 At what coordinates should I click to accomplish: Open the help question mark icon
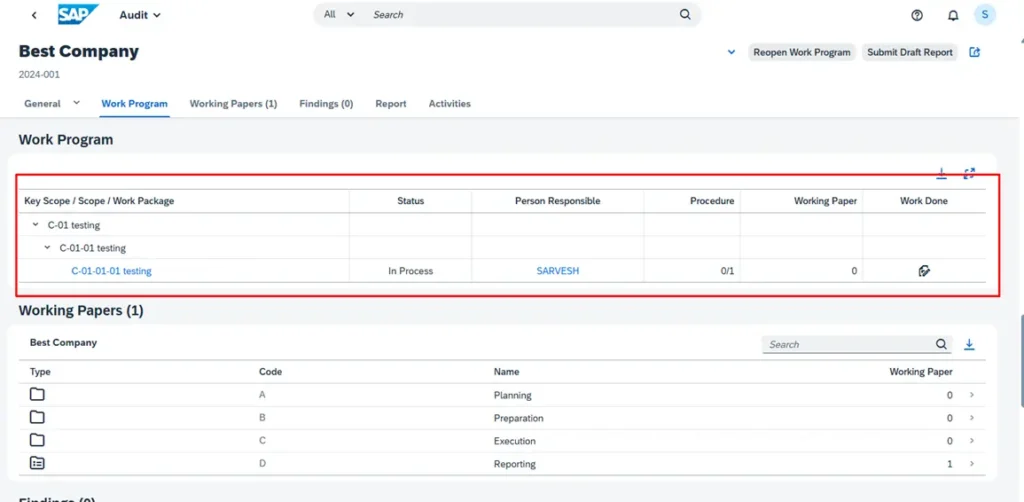[x=917, y=15]
